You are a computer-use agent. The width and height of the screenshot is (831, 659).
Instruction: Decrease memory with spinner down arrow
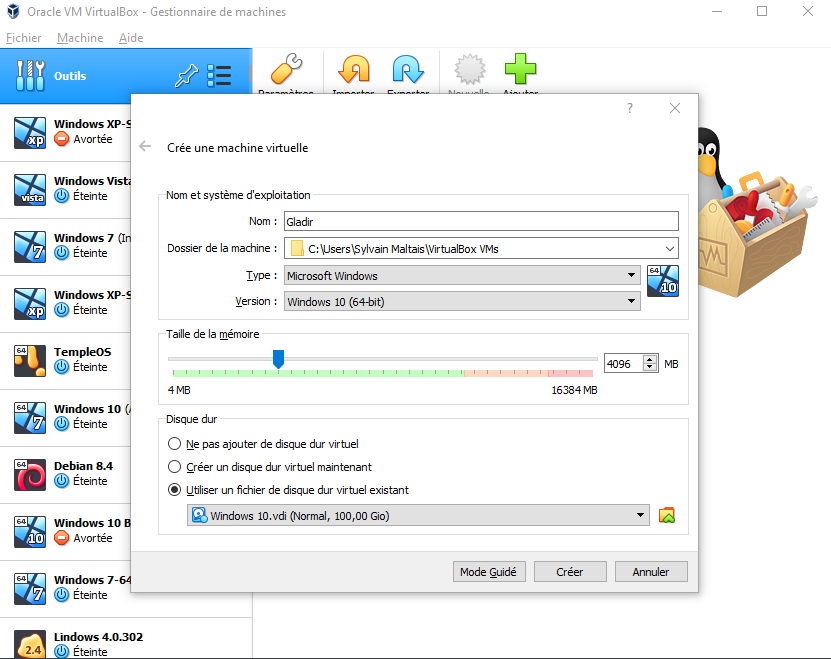coord(650,367)
